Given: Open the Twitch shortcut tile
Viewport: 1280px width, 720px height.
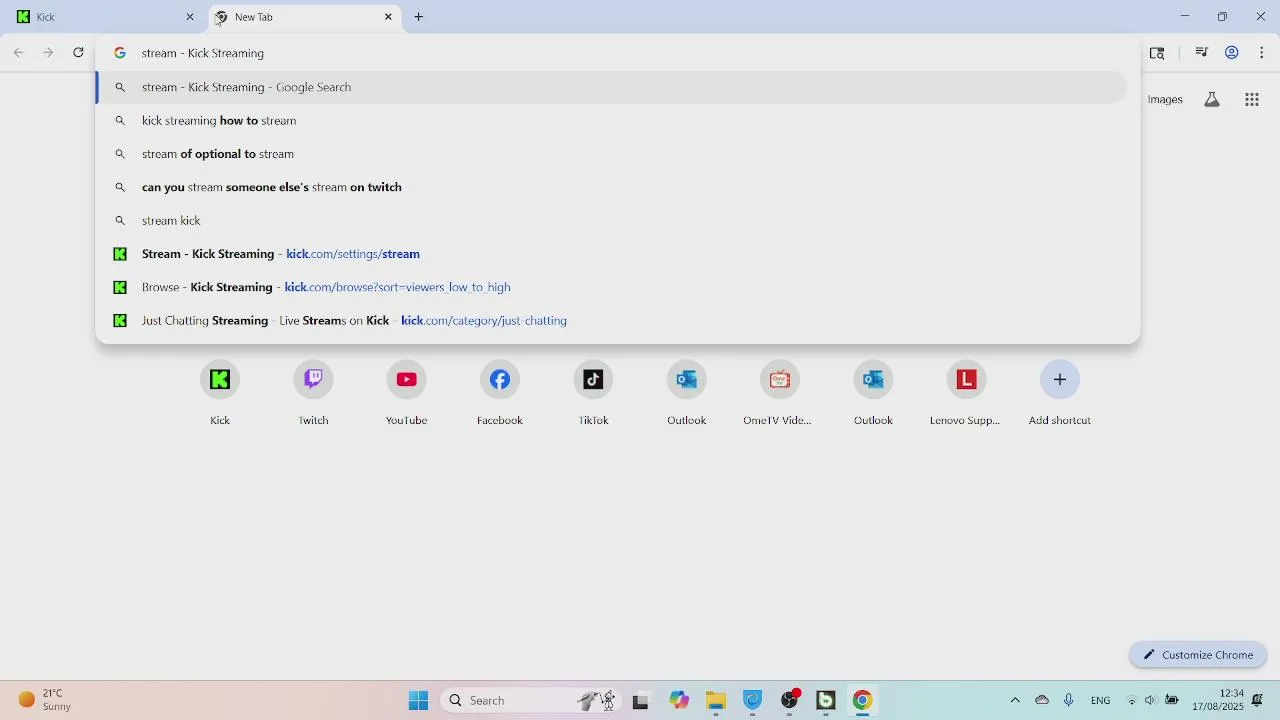Looking at the screenshot, I should point(313,393).
